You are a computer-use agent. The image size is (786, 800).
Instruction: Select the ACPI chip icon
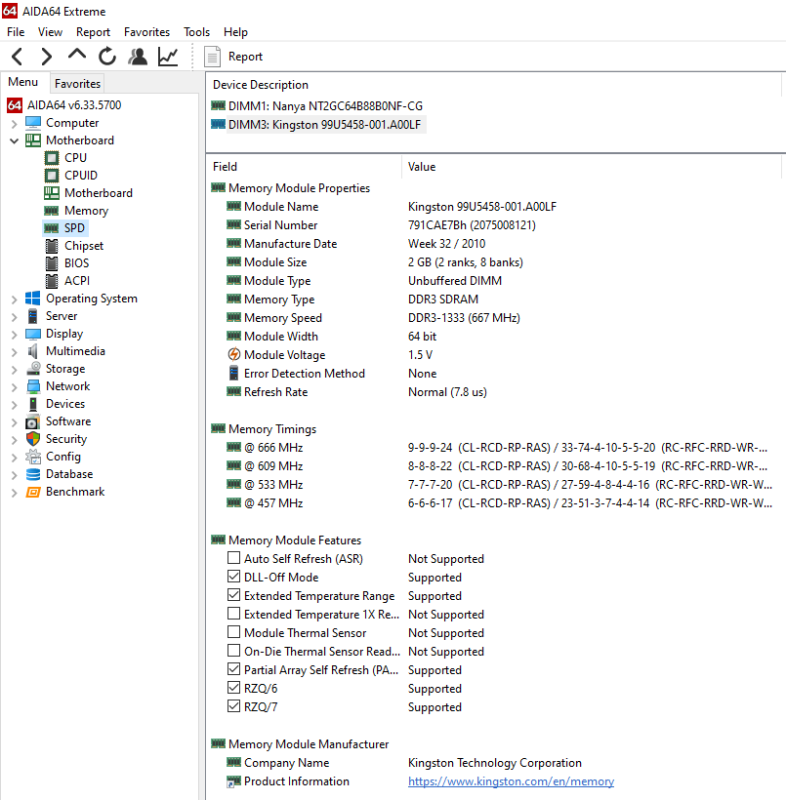click(x=52, y=281)
